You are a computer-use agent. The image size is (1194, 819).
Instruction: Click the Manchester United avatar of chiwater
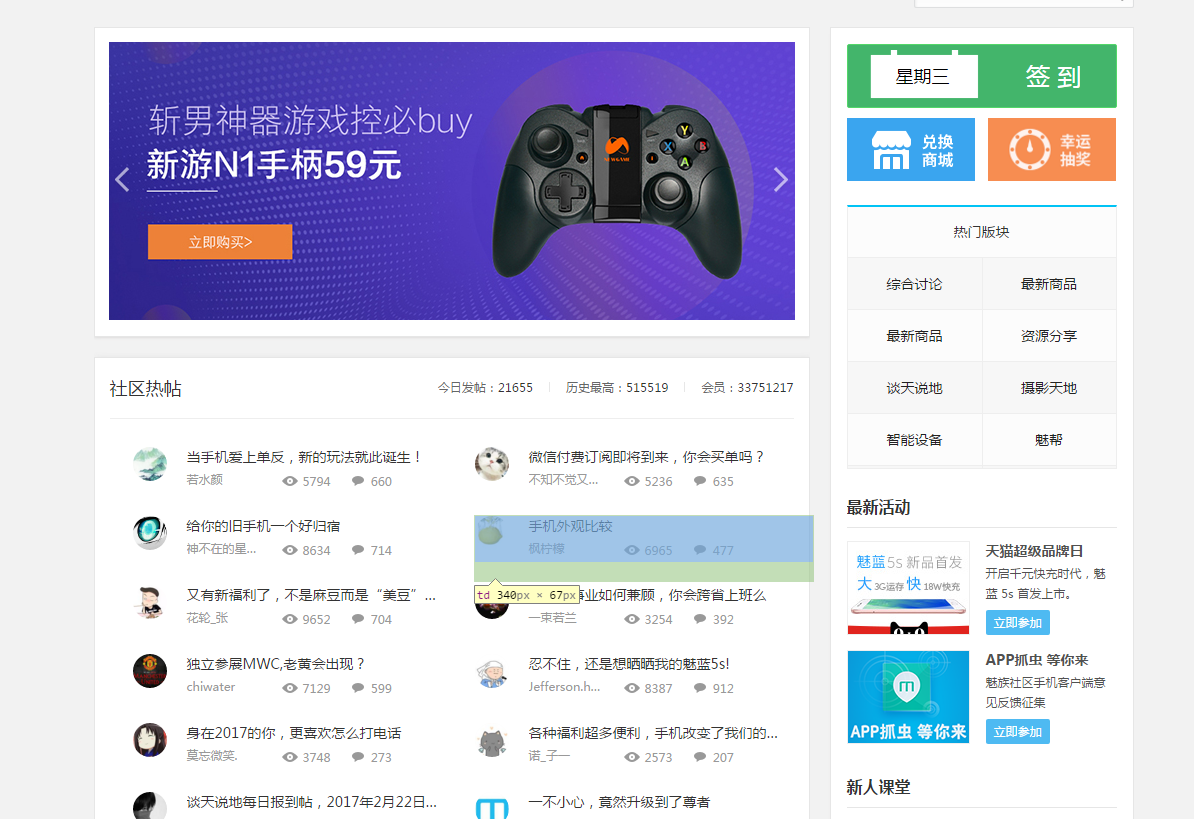coord(150,671)
